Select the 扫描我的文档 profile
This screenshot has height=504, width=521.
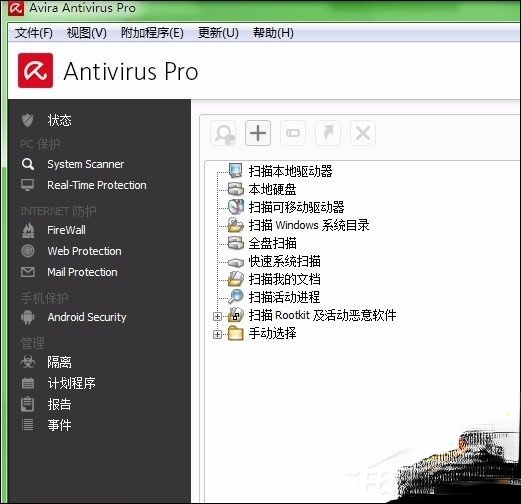coord(285,279)
